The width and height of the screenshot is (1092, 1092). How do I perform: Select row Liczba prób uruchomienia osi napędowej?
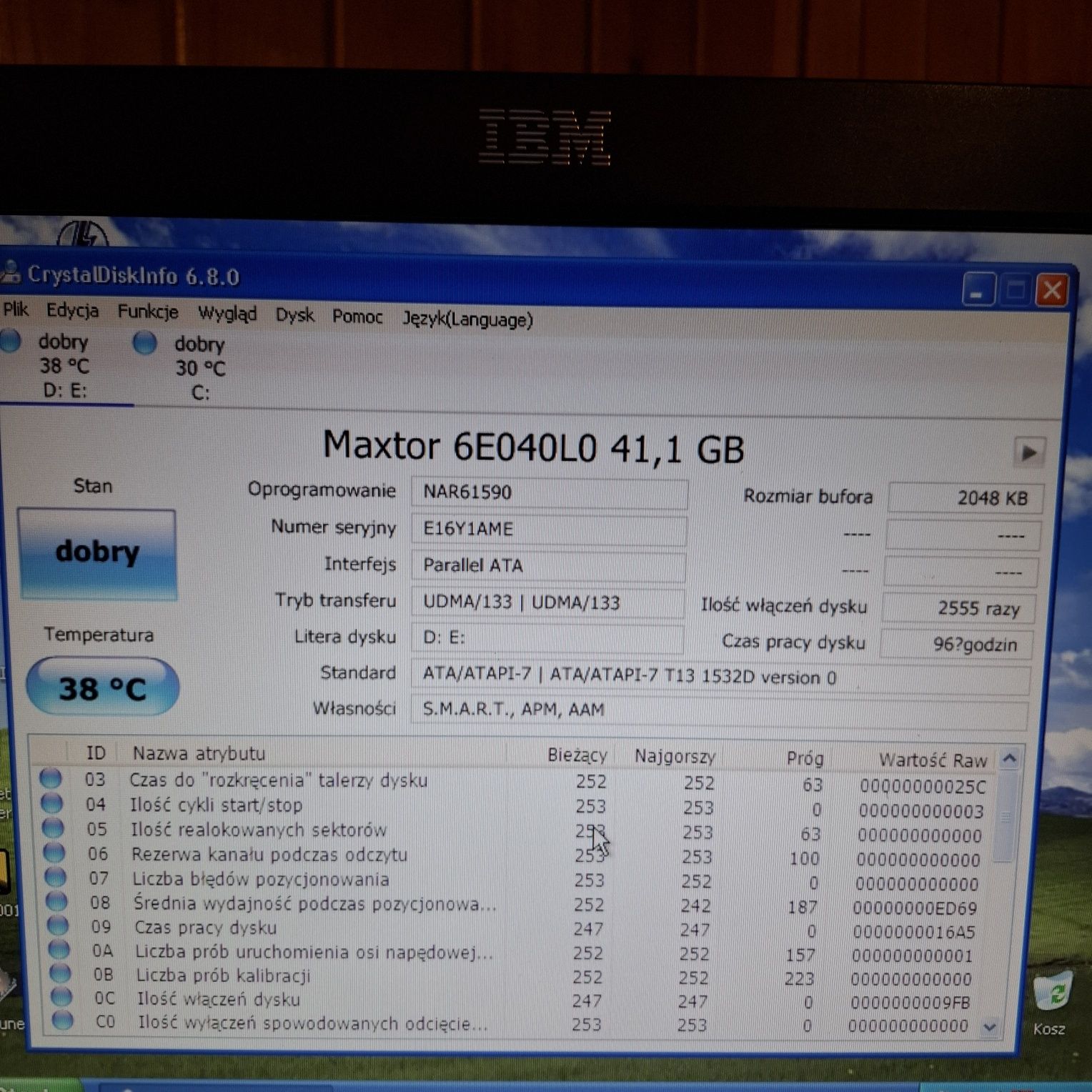pyautogui.click(x=515, y=953)
